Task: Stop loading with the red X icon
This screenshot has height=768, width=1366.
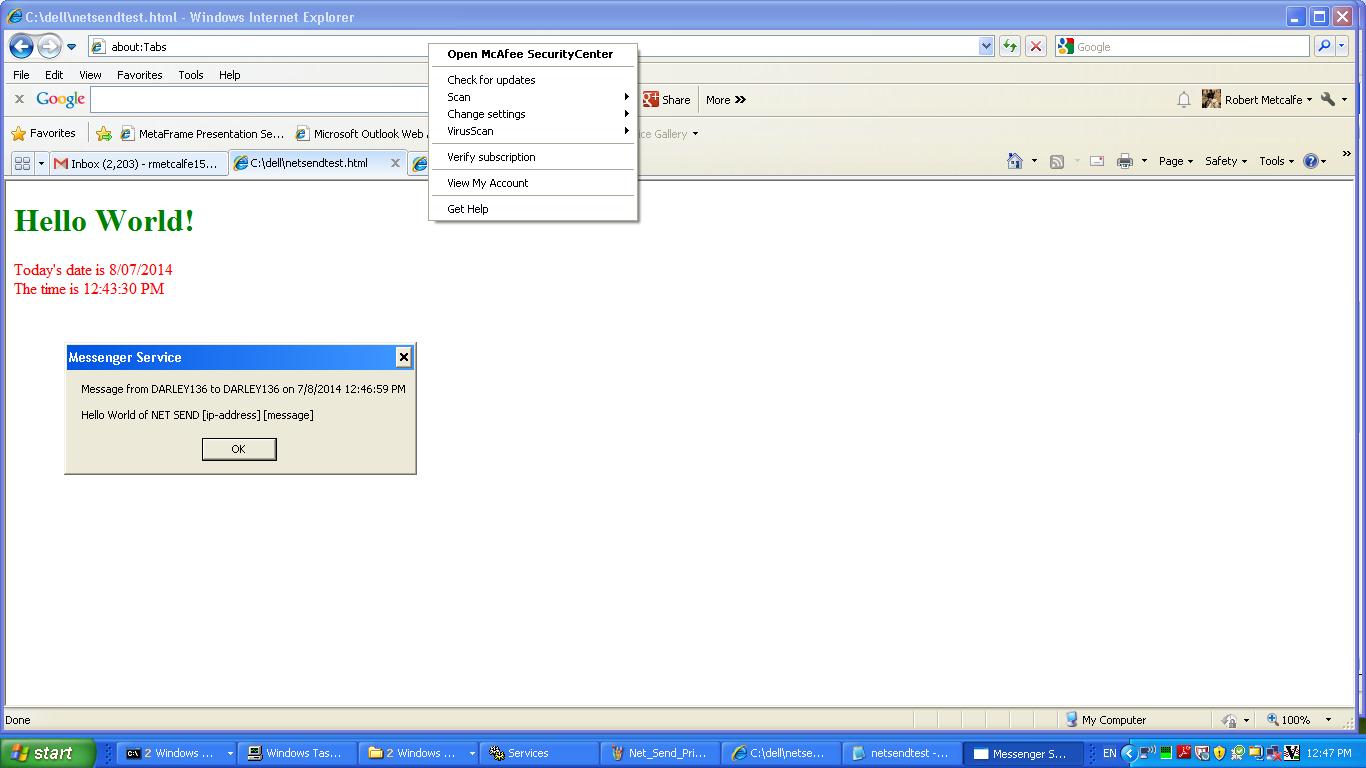Action: (x=1037, y=47)
